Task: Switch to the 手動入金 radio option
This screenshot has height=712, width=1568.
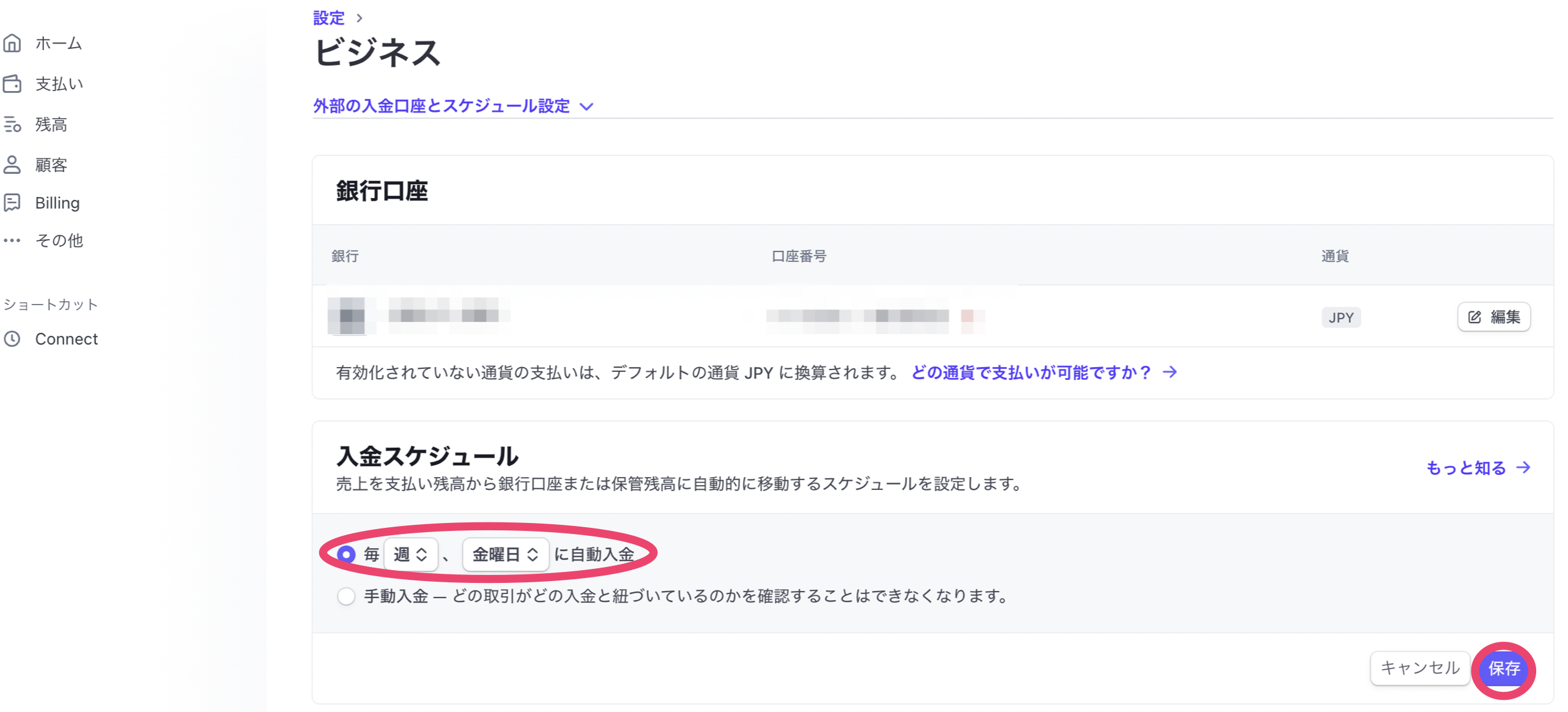Action: pyautogui.click(x=346, y=596)
